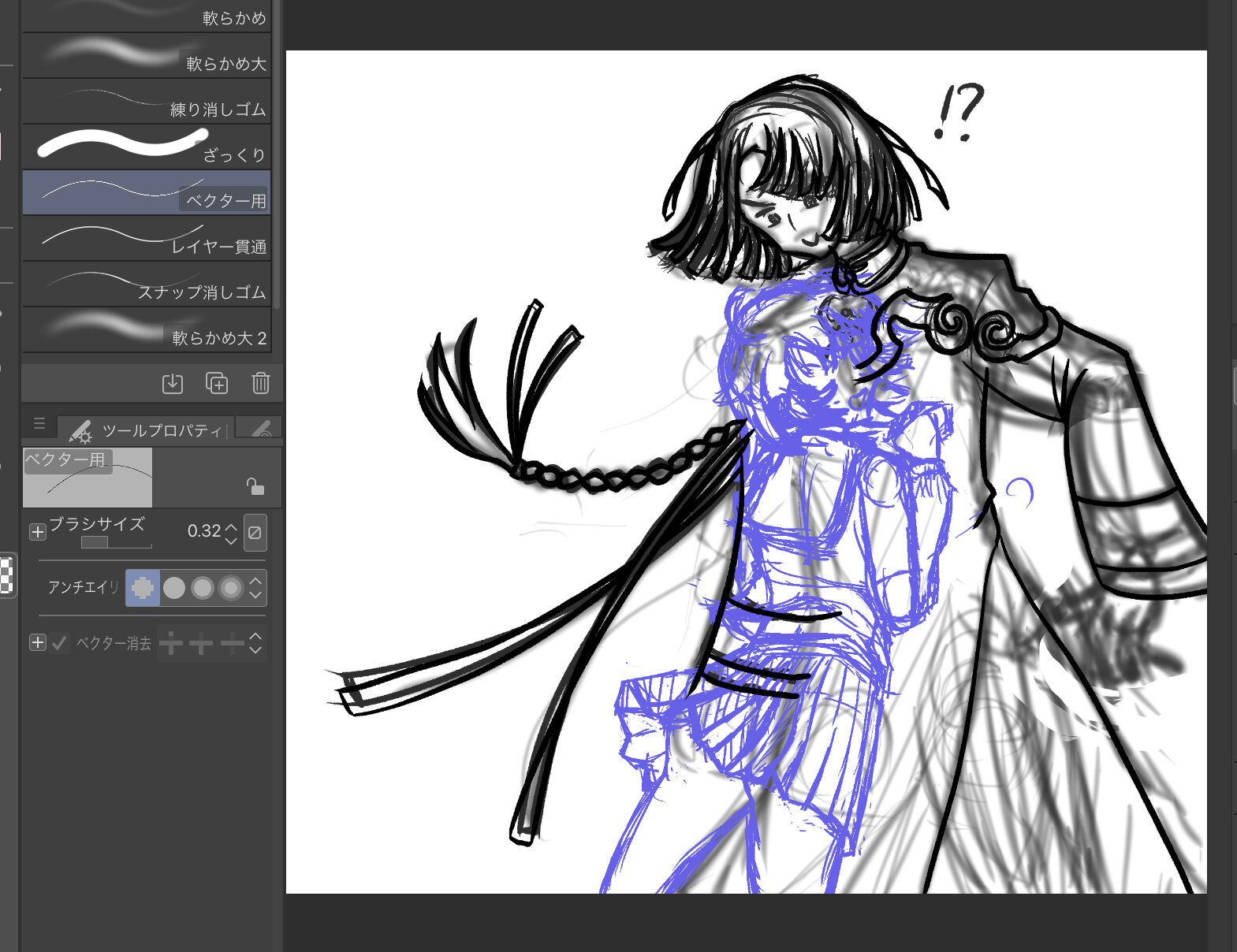This screenshot has width=1237, height=952.
Task: Click the lock icon in tool property
Action: click(x=255, y=486)
